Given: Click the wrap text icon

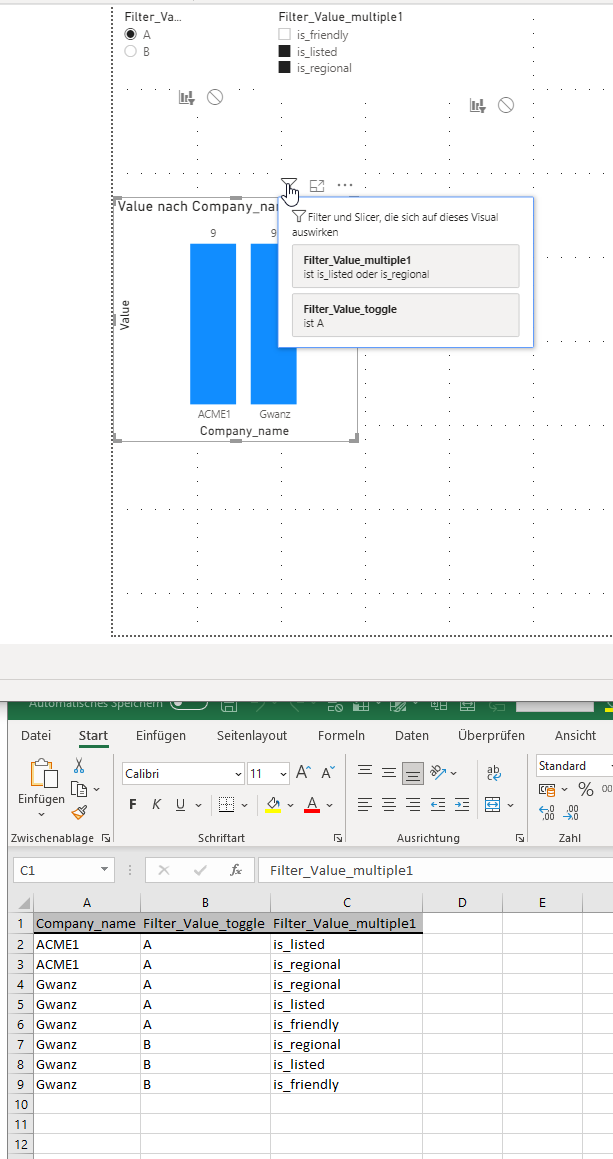Looking at the screenshot, I should point(493,773).
